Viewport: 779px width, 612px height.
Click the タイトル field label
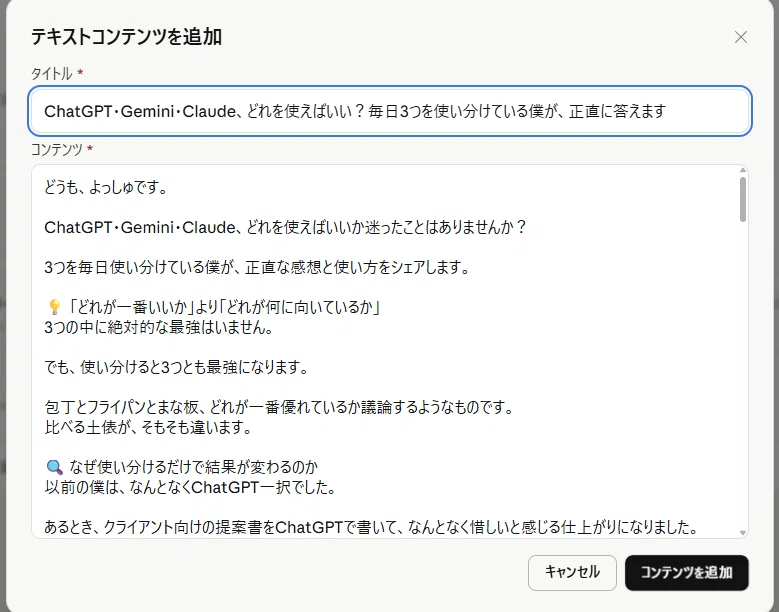click(x=52, y=74)
